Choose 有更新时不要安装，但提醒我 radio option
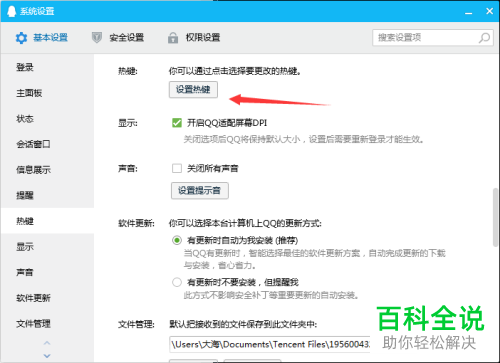 coord(177,283)
